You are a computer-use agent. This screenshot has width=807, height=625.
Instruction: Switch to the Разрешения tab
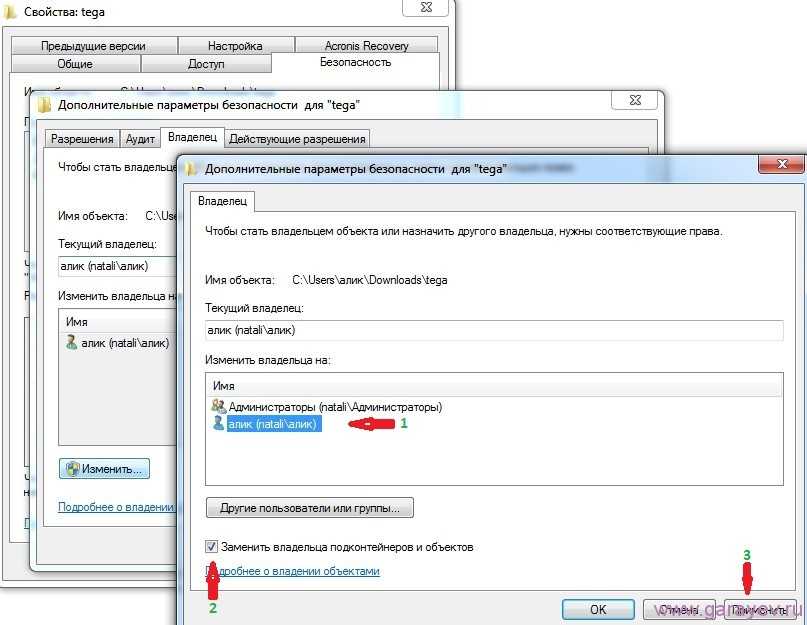coord(82,138)
